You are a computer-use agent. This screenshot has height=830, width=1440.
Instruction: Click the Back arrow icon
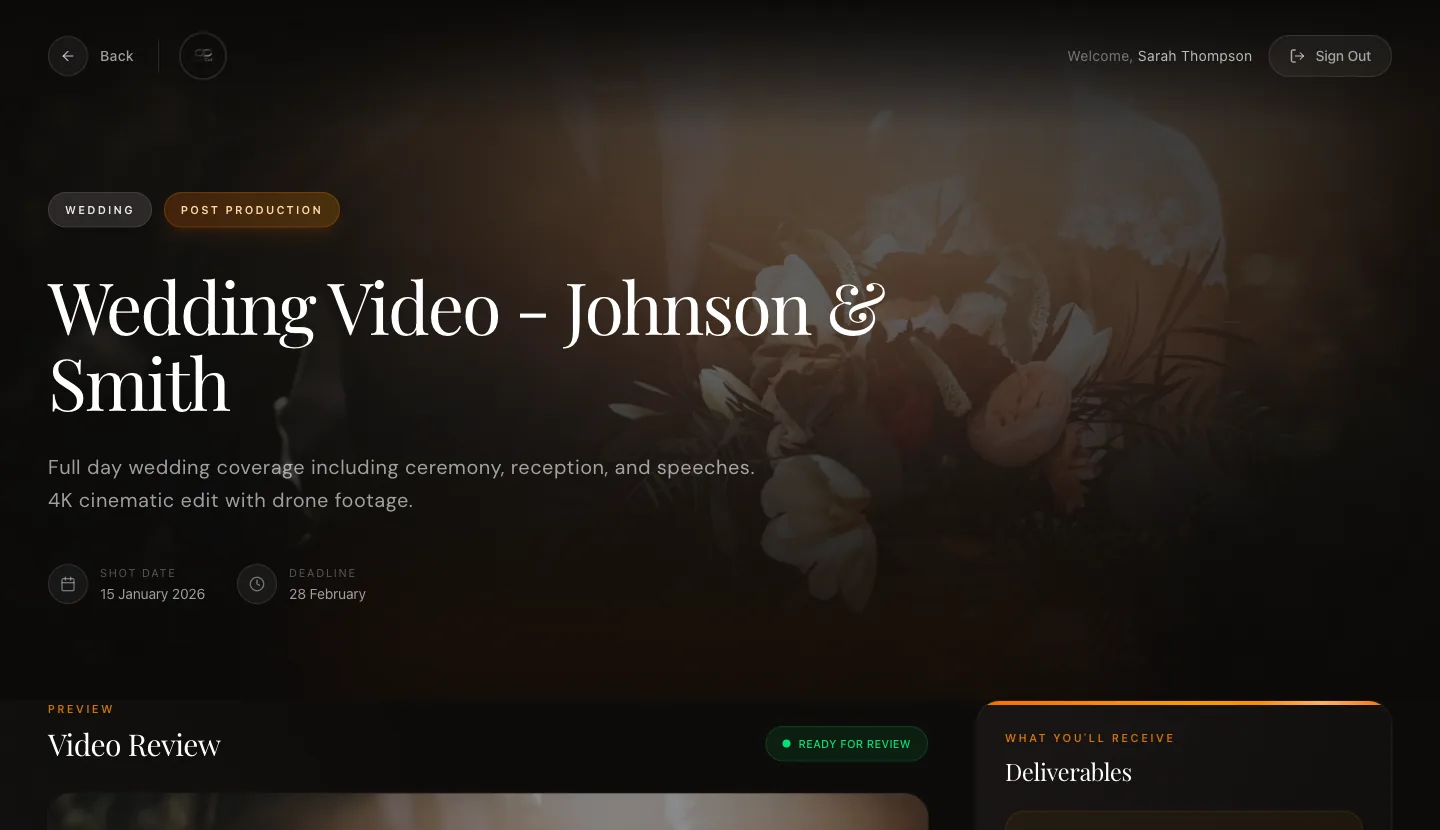(x=68, y=56)
